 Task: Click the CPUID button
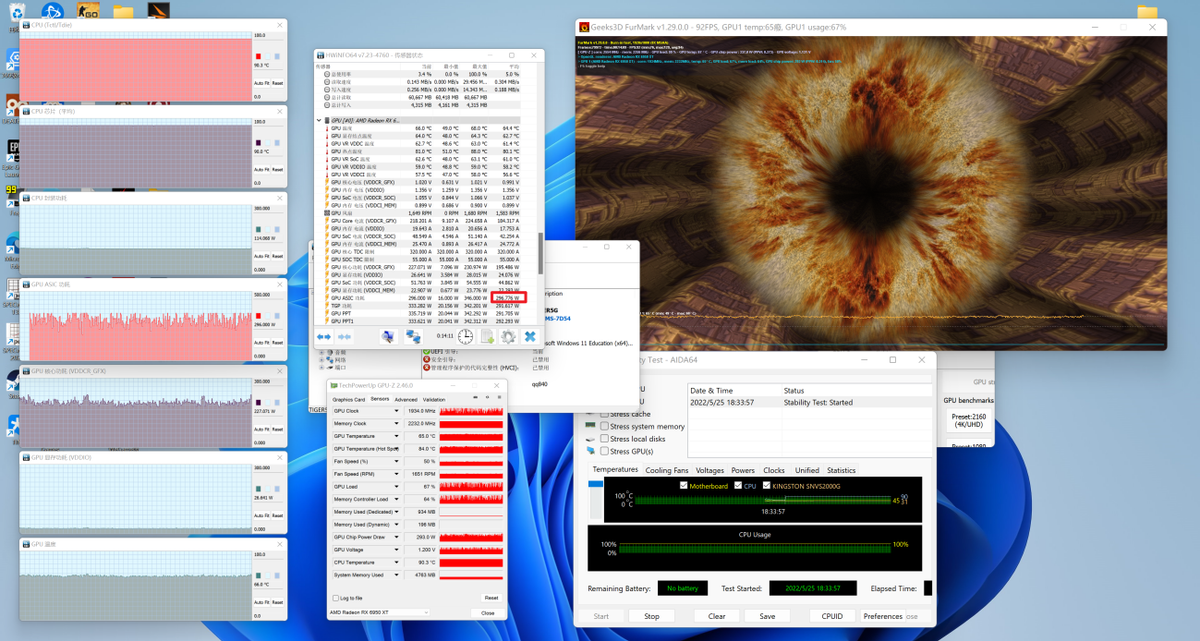(830, 616)
